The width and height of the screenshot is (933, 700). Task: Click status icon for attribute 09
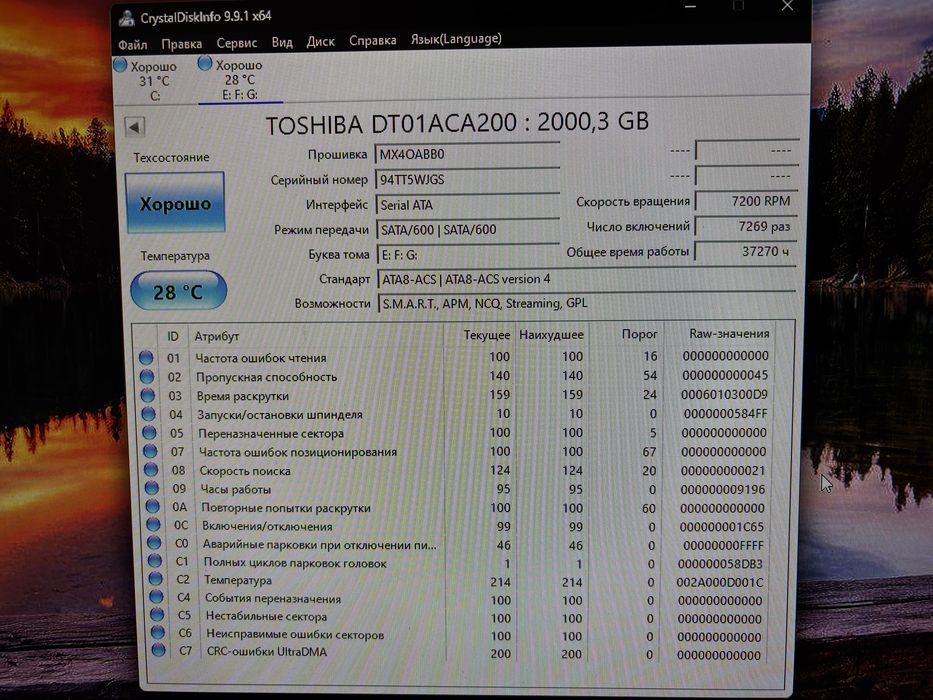click(152, 488)
